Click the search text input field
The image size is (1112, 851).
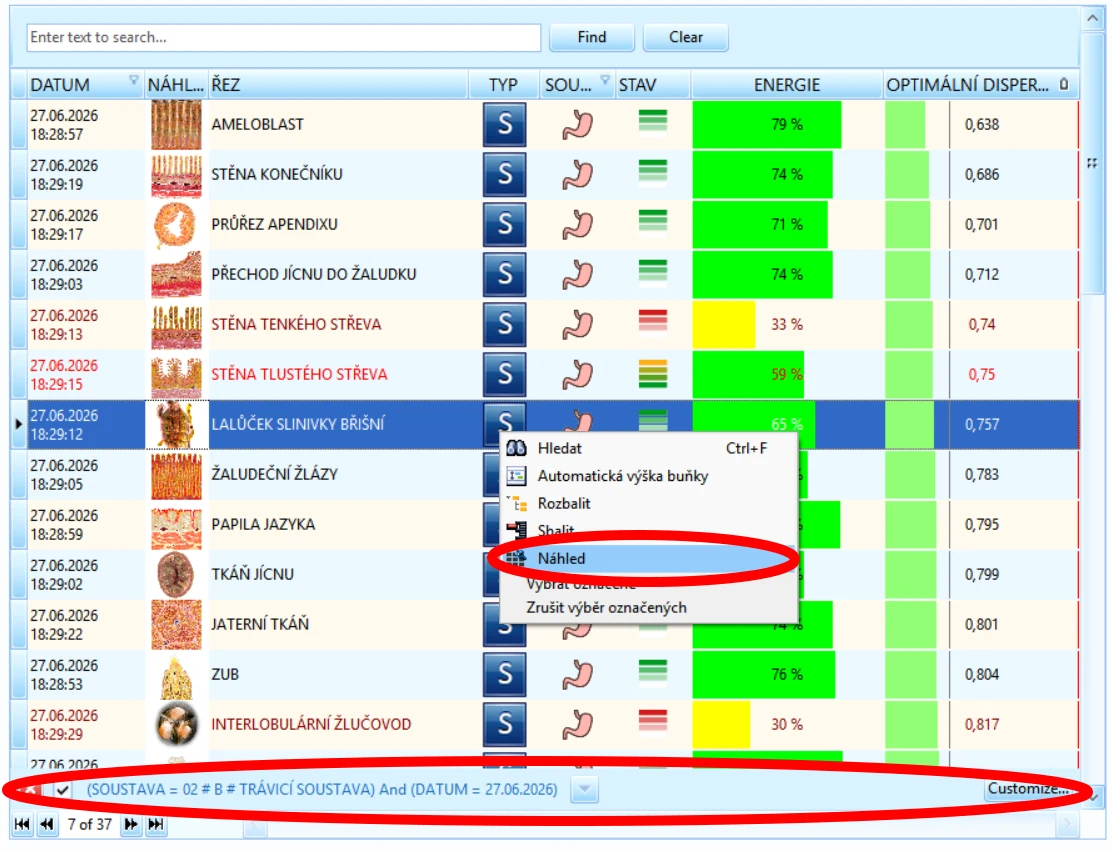(284, 38)
